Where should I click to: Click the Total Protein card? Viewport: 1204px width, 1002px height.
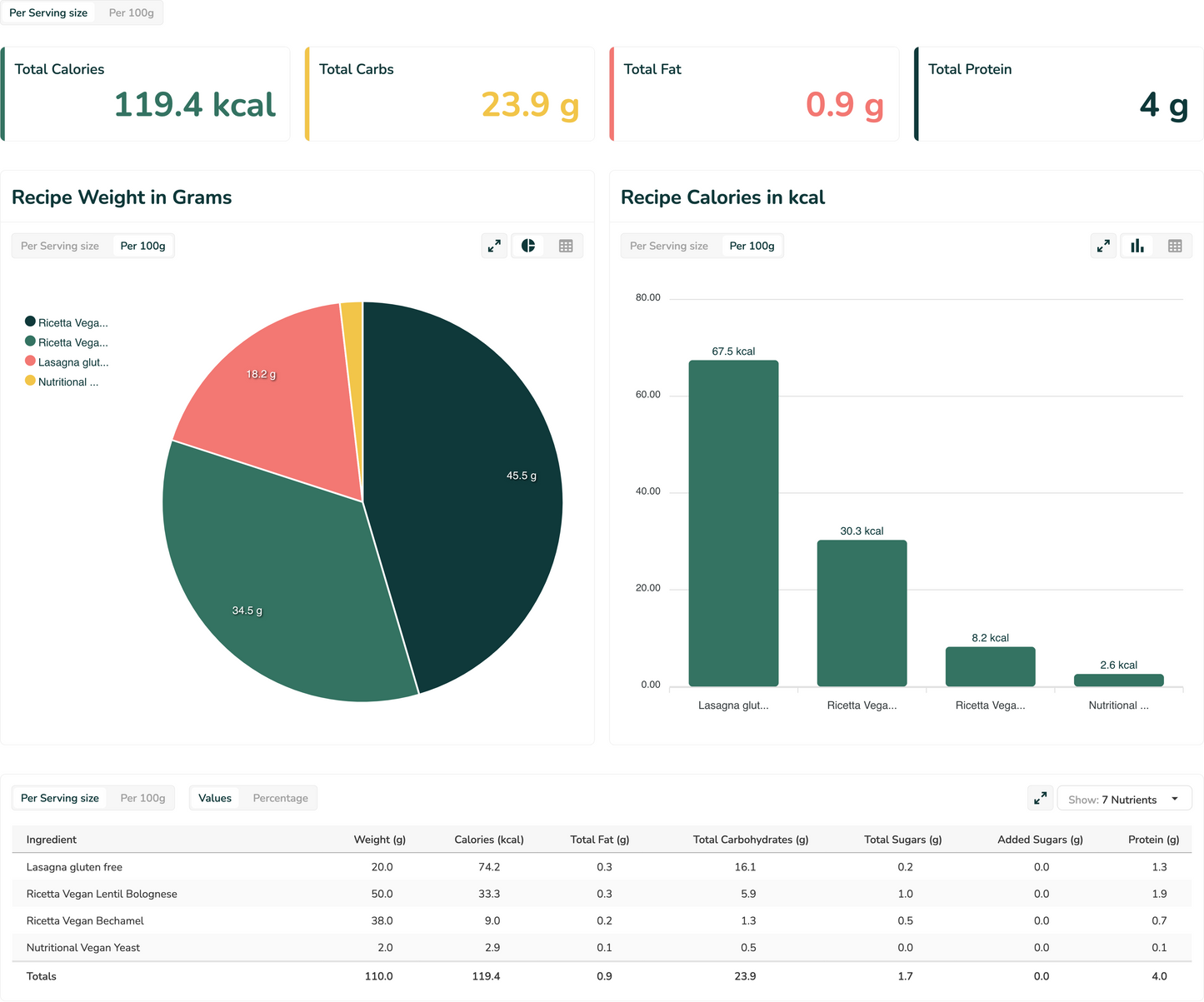[1059, 94]
